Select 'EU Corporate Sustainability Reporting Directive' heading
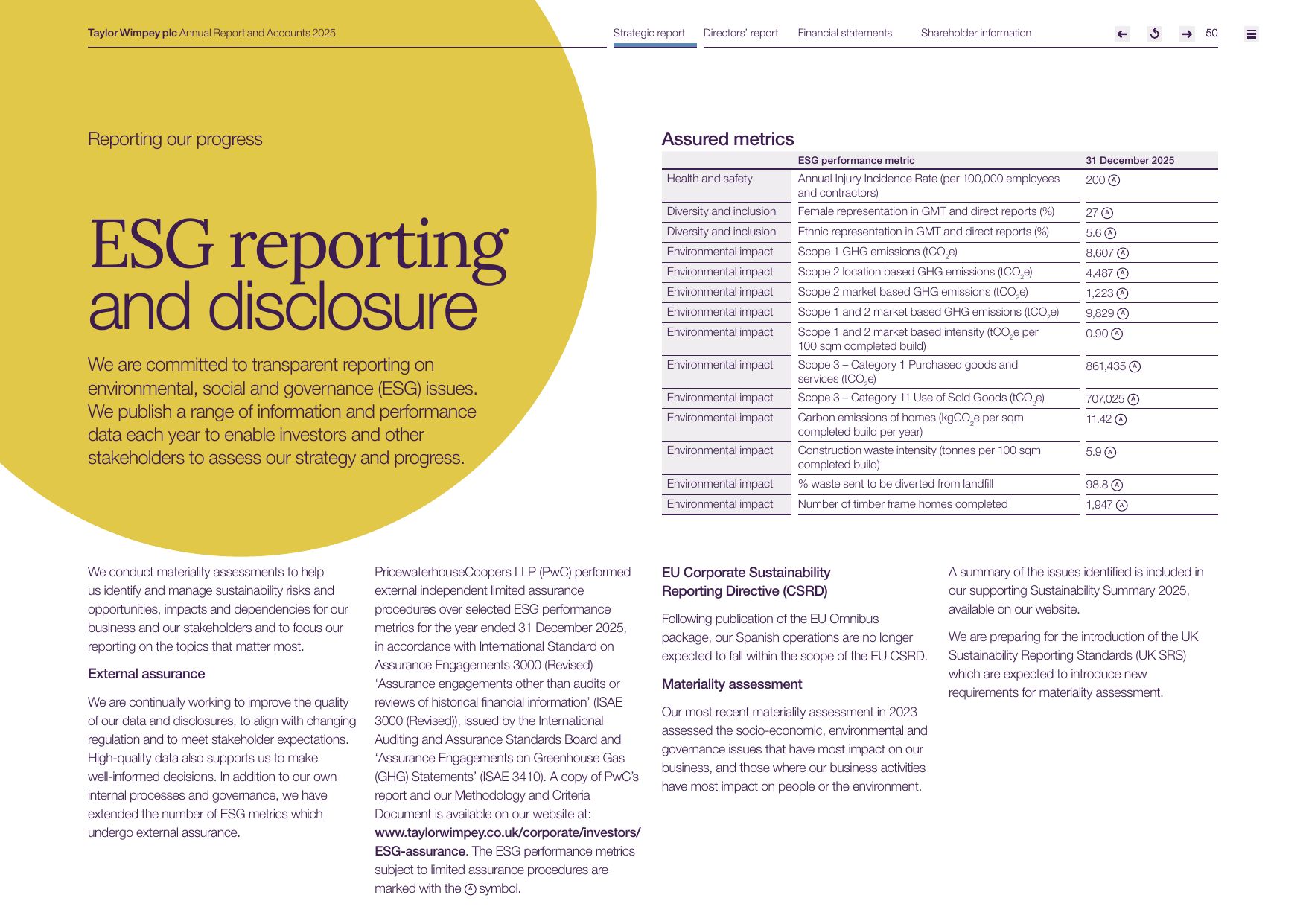Viewport: 1306px width, 924px height. point(746,582)
